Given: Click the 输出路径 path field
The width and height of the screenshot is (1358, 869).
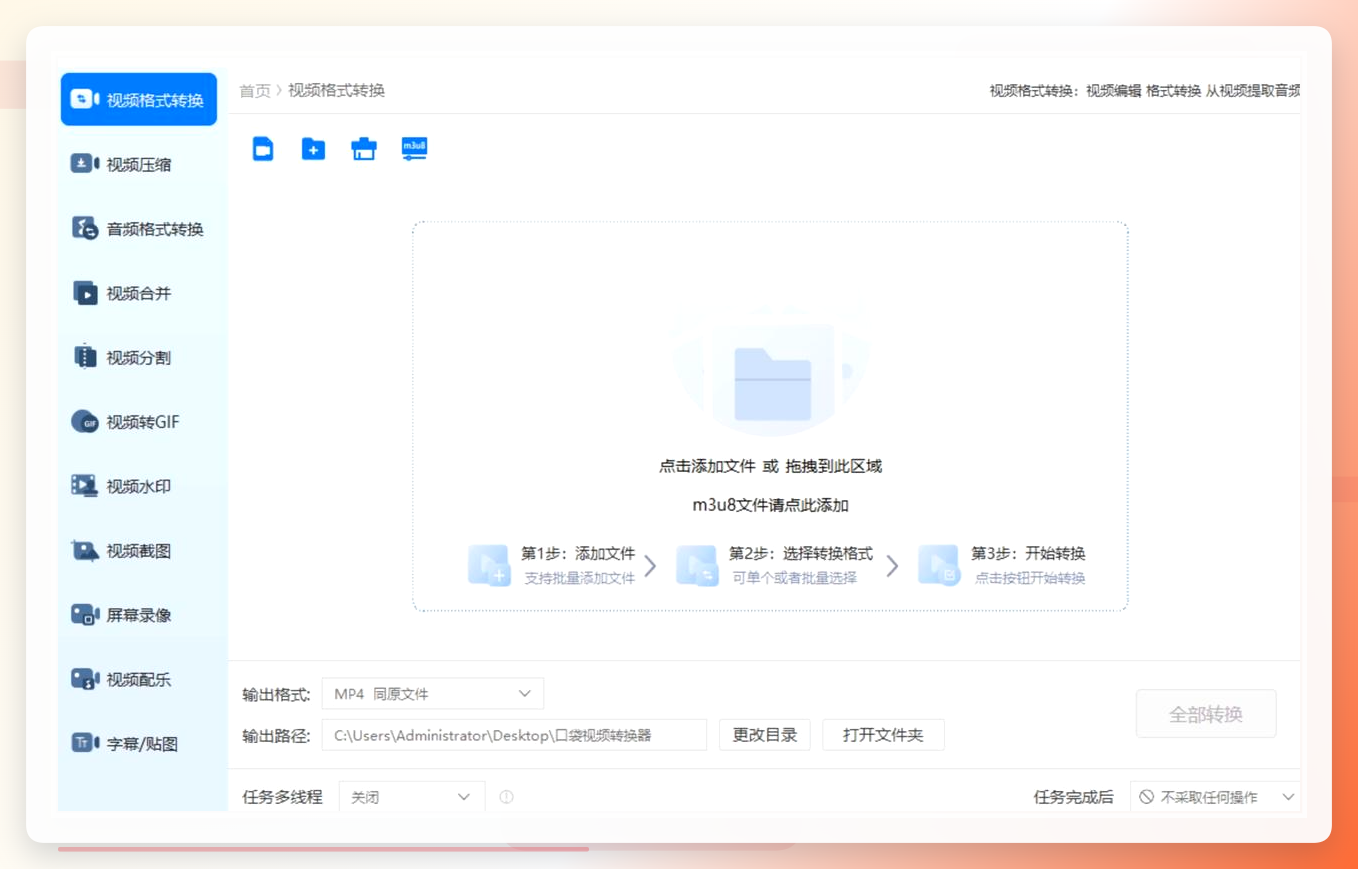Looking at the screenshot, I should (514, 735).
